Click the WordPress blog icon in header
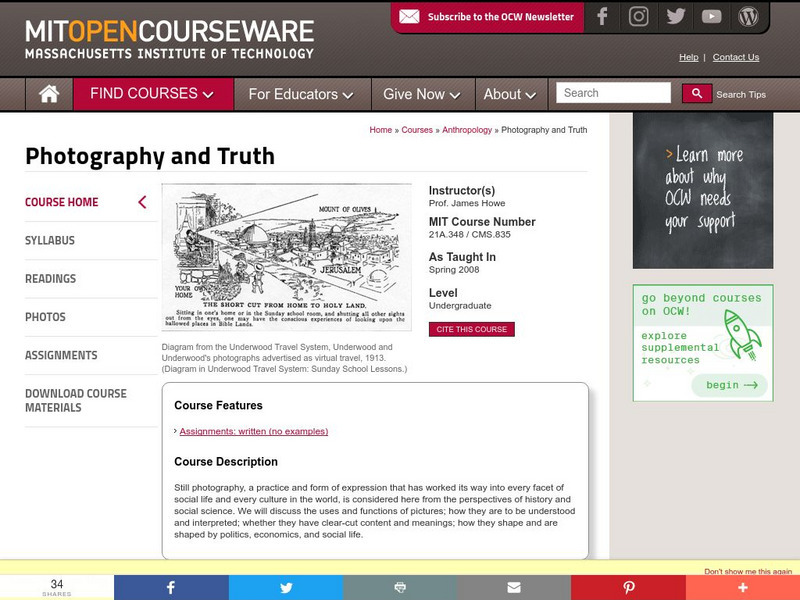Viewport: 800px width, 600px height. 748,16
